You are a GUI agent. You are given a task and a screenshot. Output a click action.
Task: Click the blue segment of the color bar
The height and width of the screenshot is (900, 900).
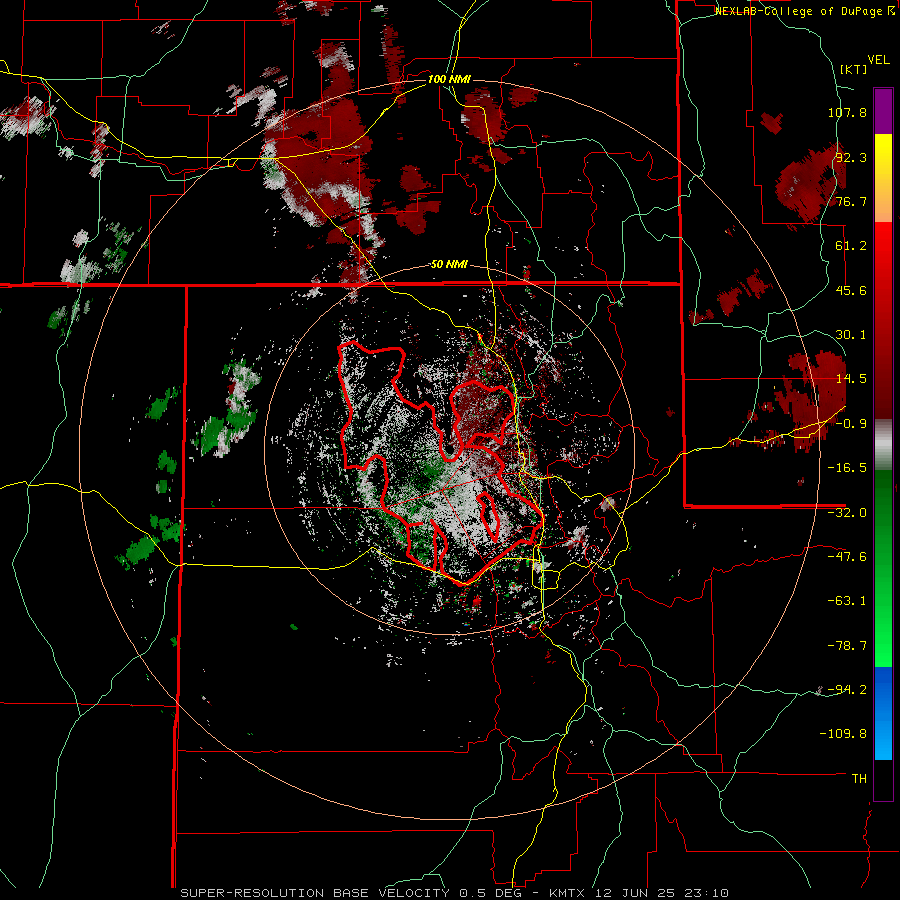point(883,713)
